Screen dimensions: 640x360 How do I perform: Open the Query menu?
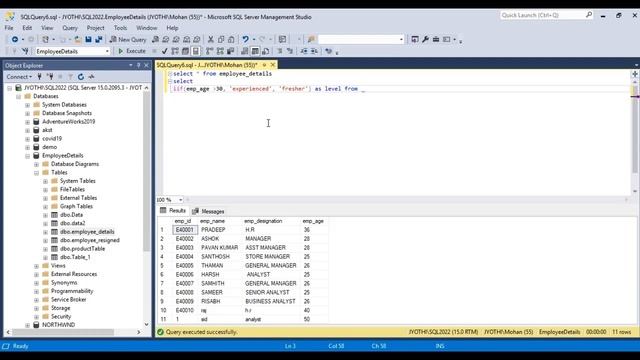click(x=70, y=28)
